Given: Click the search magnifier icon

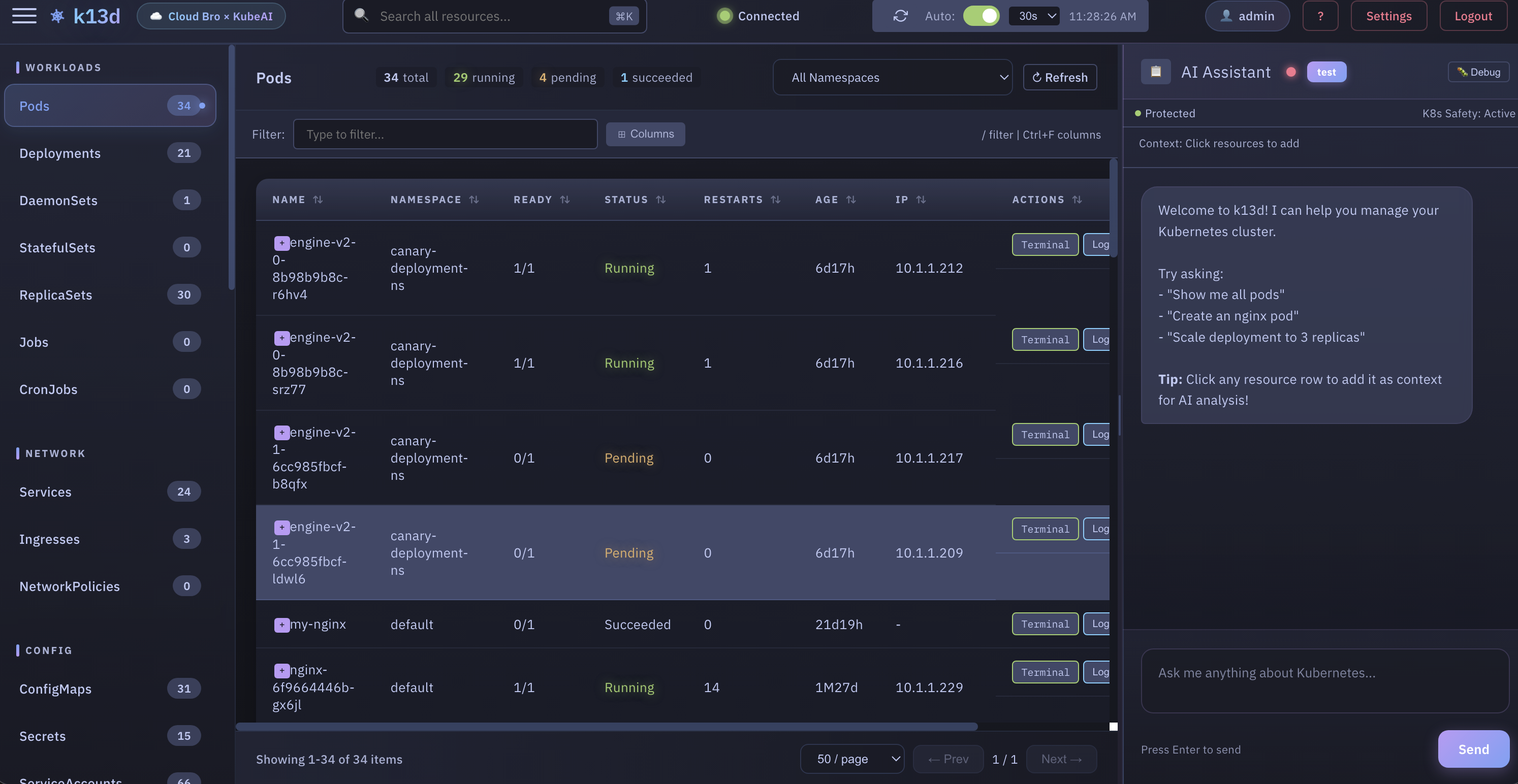Looking at the screenshot, I should click(x=361, y=16).
